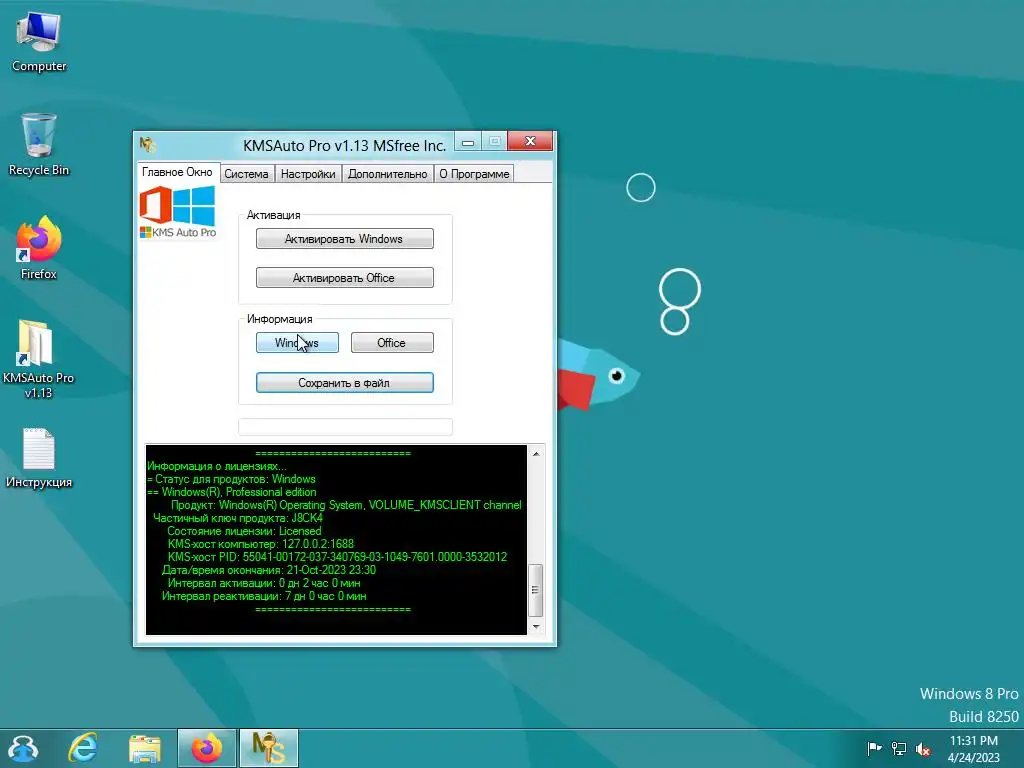This screenshot has height=768, width=1024.
Task: Click log line '= Статус для продуктов: Windows'
Action: (231, 479)
